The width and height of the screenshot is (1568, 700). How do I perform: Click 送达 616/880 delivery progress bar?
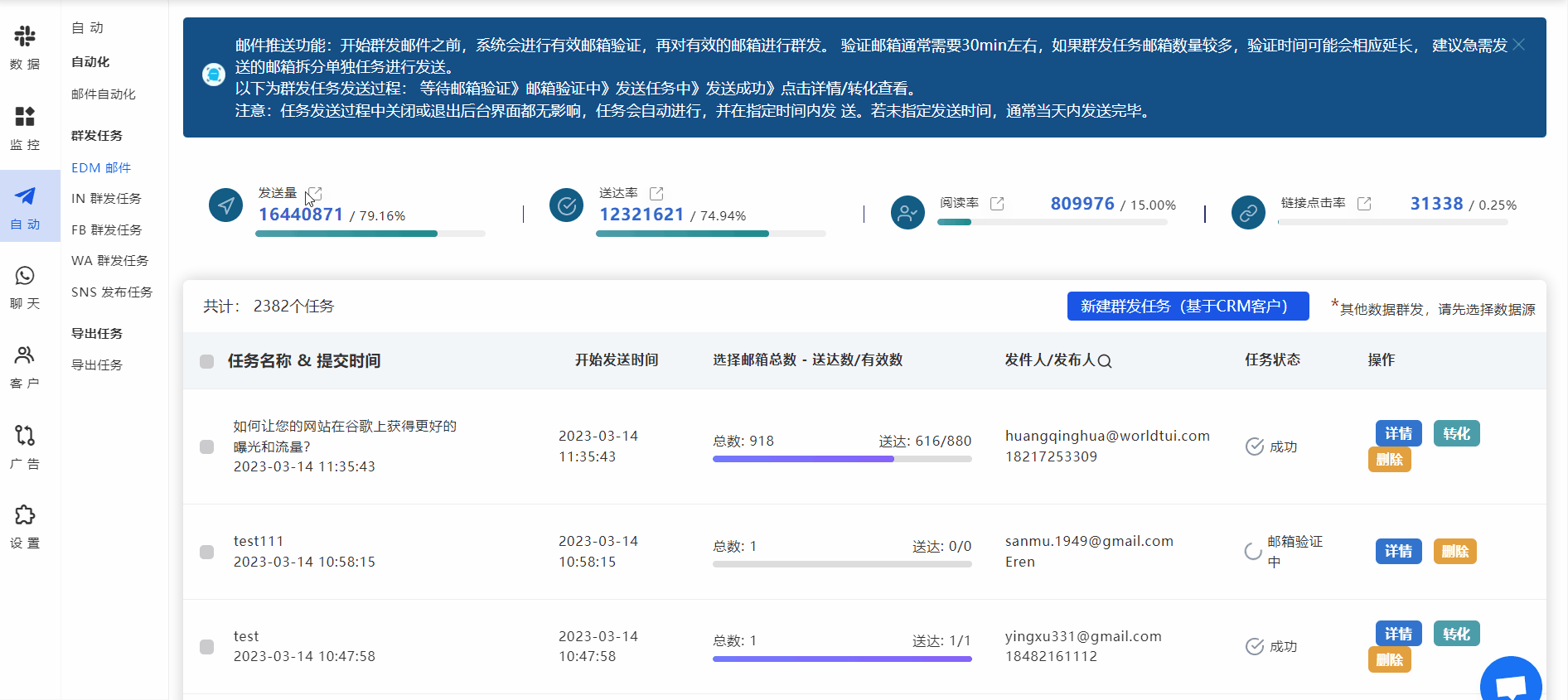[x=842, y=459]
